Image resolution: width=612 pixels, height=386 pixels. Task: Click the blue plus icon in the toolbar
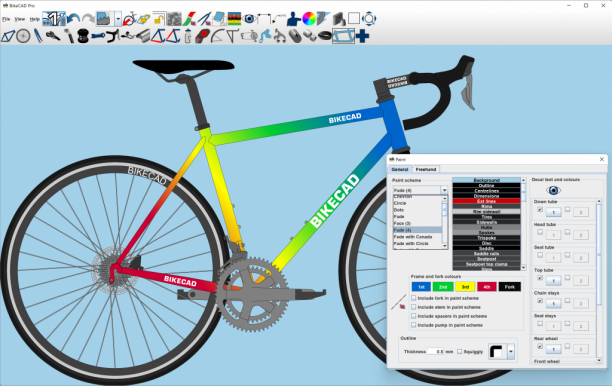pos(362,36)
